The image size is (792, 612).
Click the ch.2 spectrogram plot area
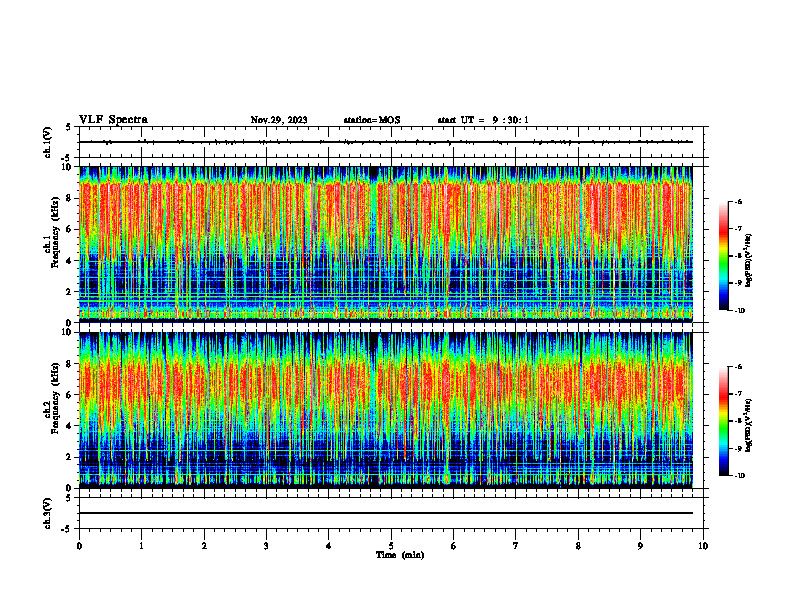(385, 410)
